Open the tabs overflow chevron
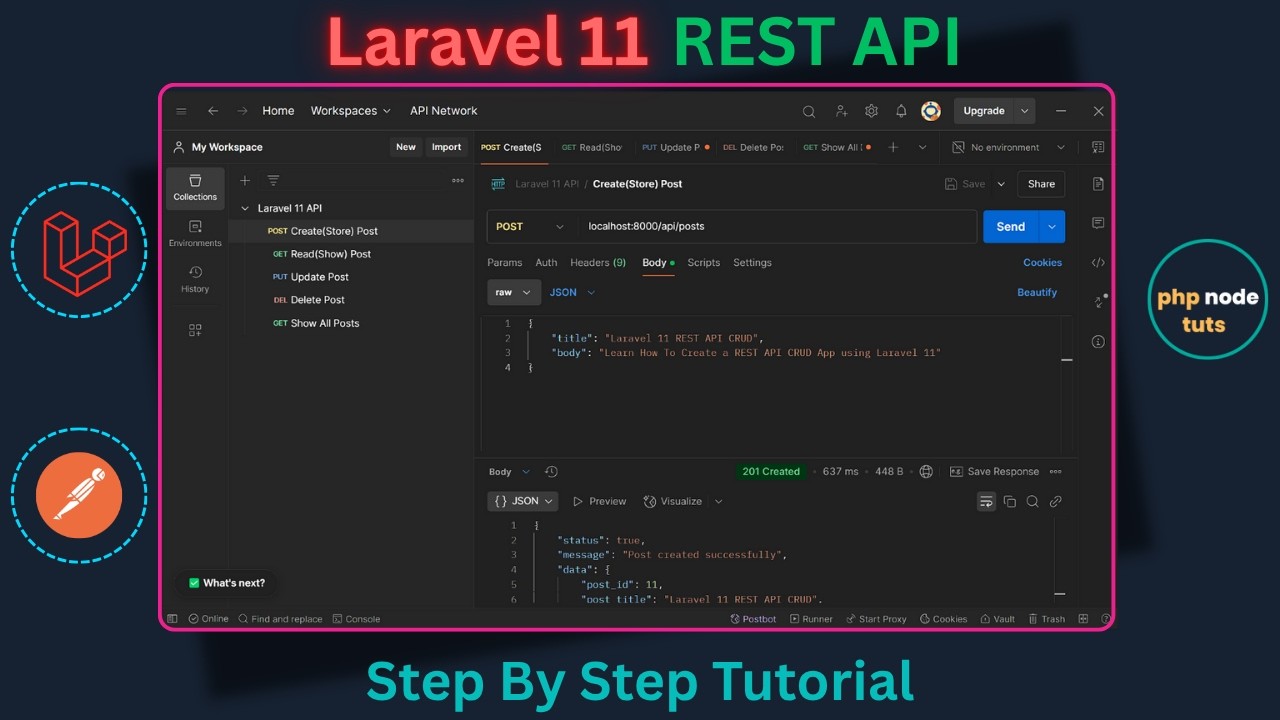This screenshot has width=1280, height=720. 922,147
